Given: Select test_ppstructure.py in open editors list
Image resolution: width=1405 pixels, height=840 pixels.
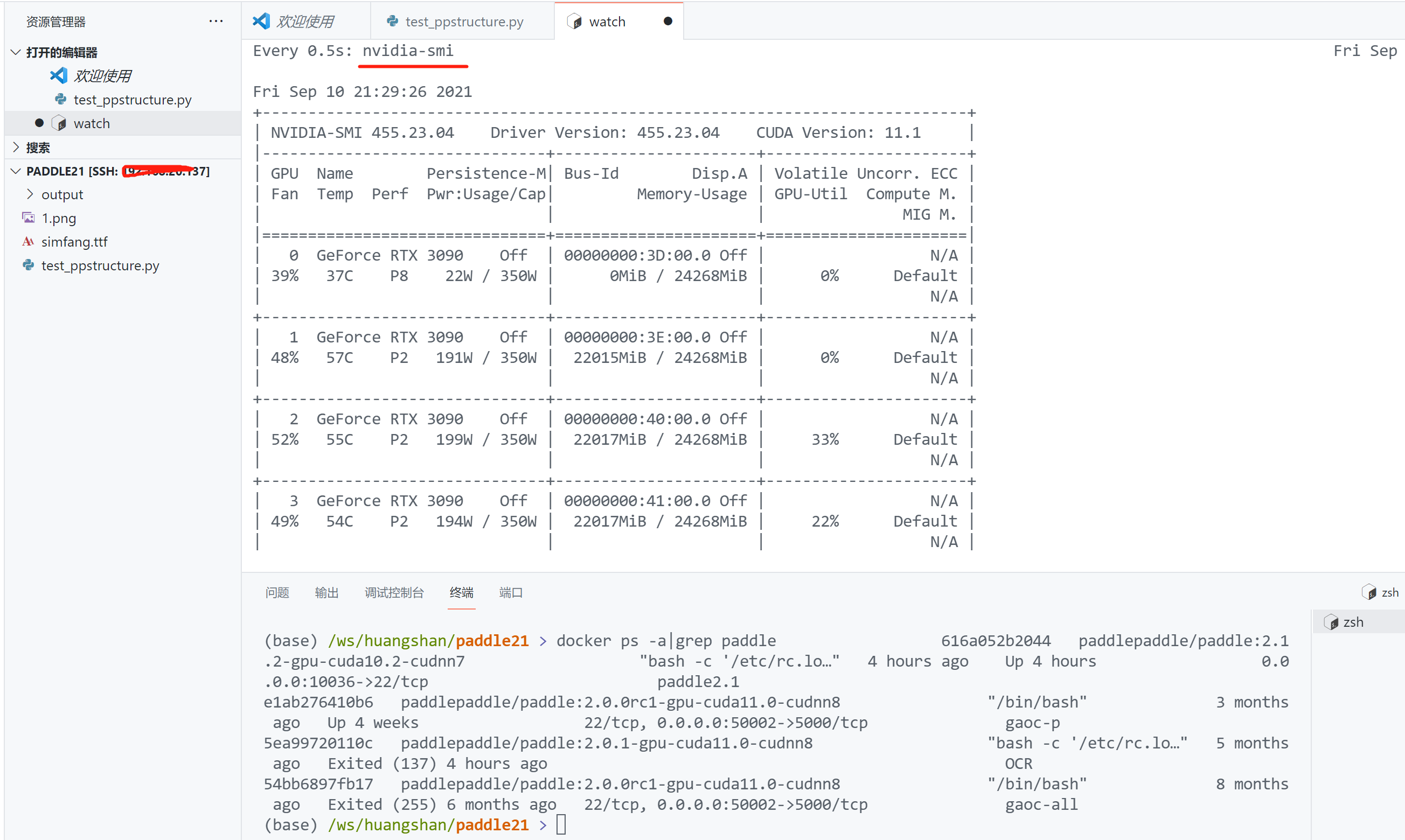Looking at the screenshot, I should [x=123, y=100].
